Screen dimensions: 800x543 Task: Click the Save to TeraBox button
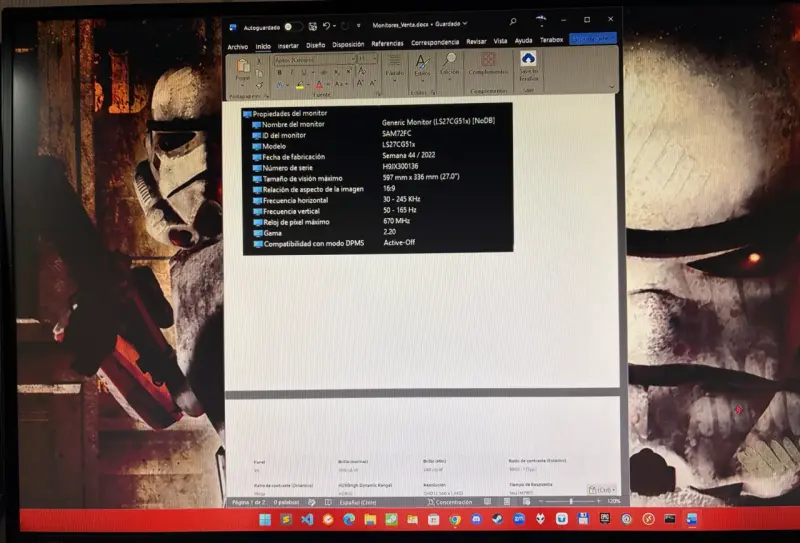point(529,66)
